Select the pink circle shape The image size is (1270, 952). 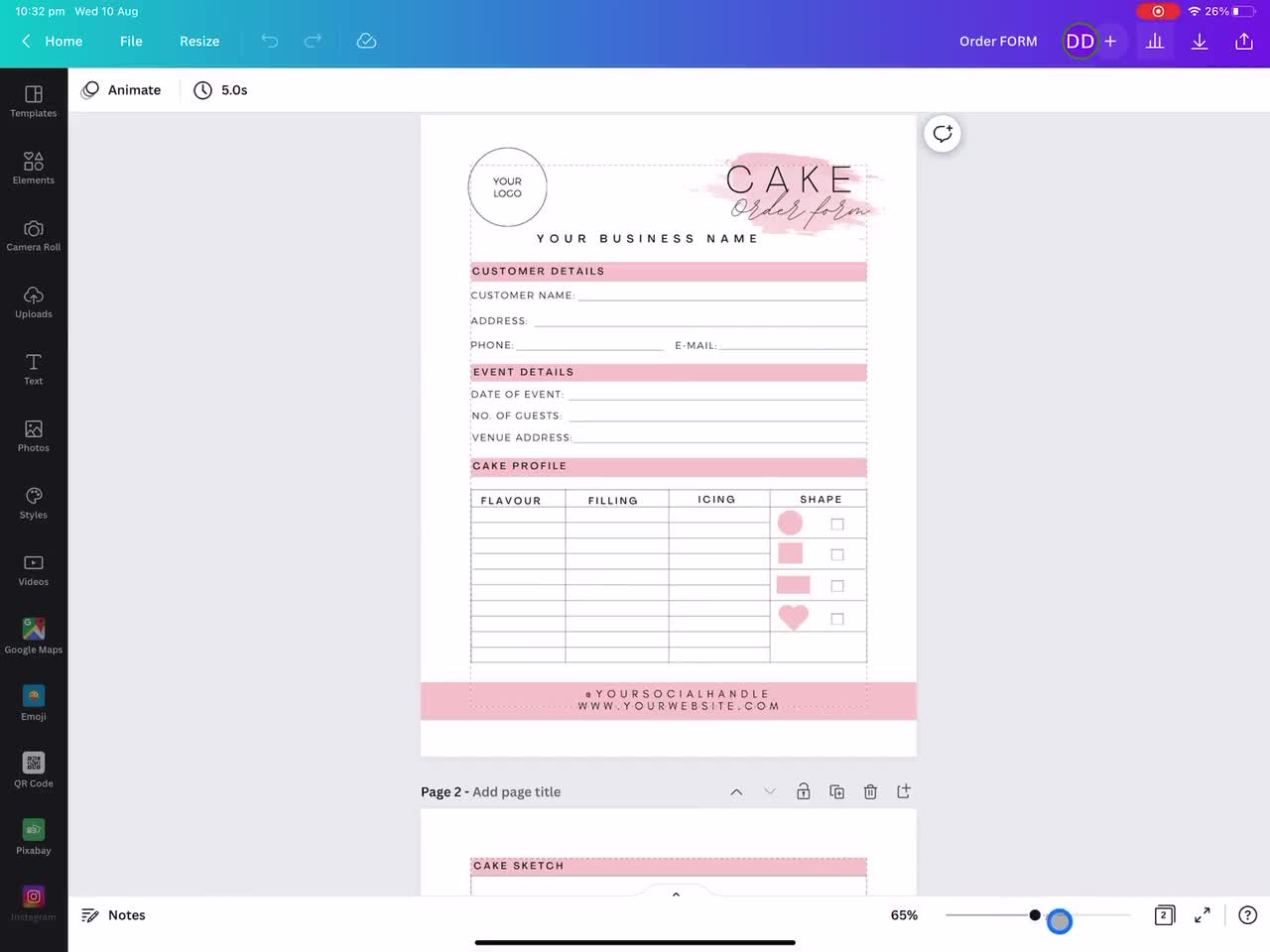click(x=790, y=522)
